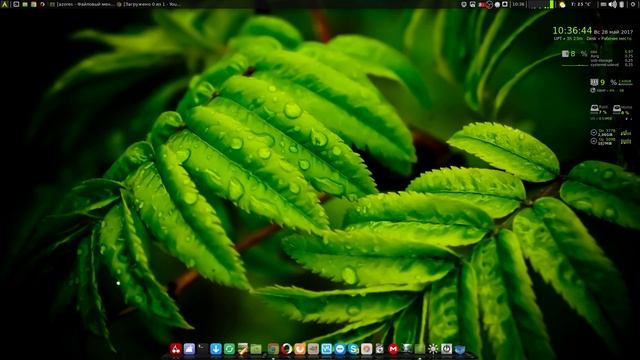Open the blue box icon ending the dock

460,349
